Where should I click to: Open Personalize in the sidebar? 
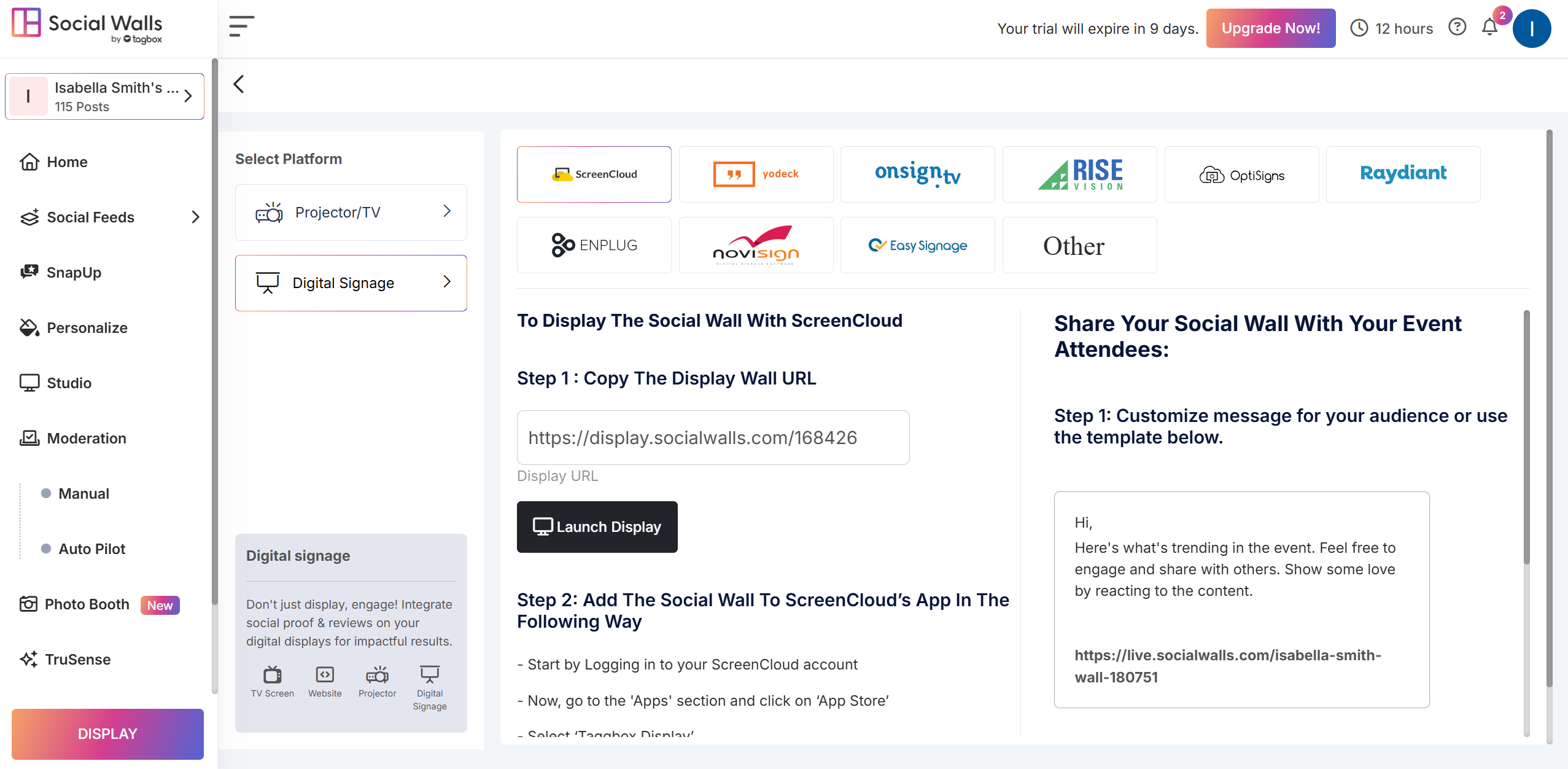tap(87, 327)
